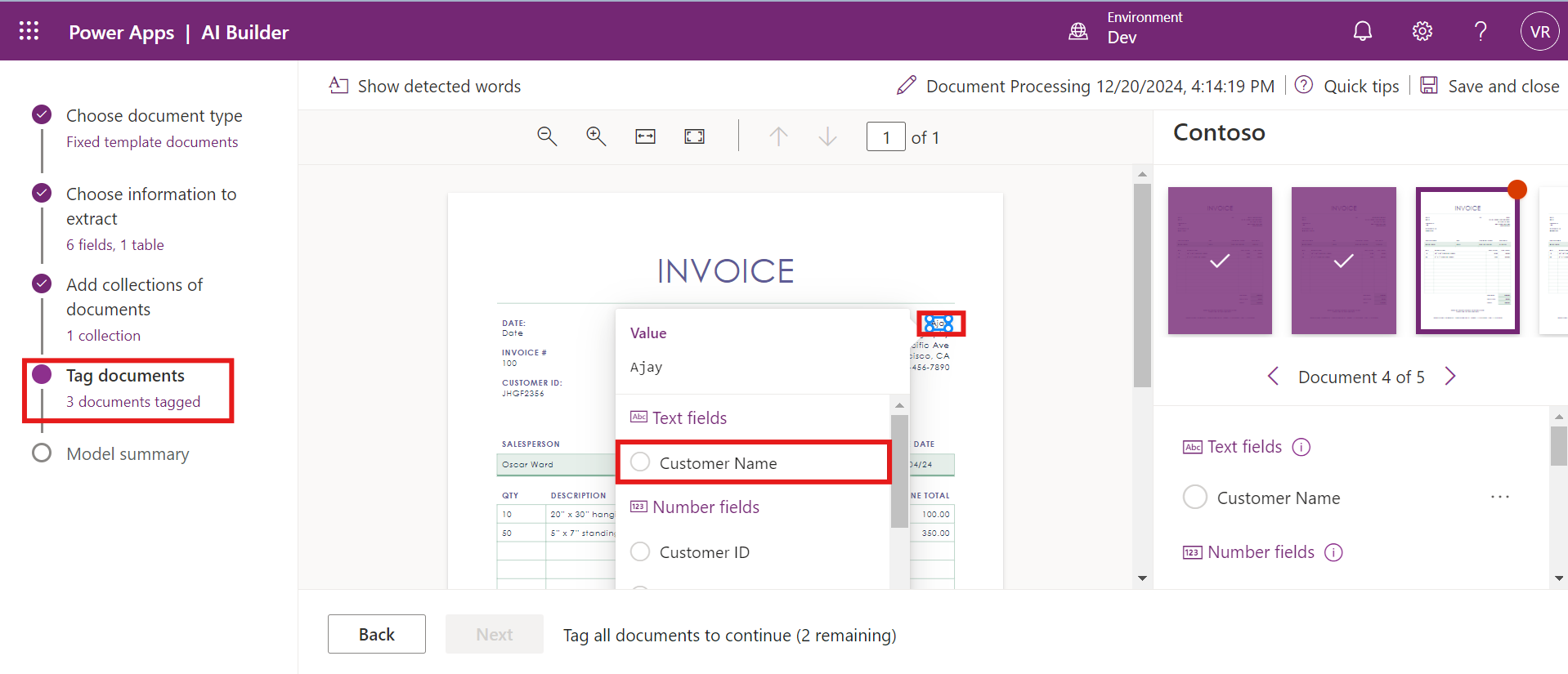Click the Back button
The image size is (1568, 674).
(x=376, y=634)
